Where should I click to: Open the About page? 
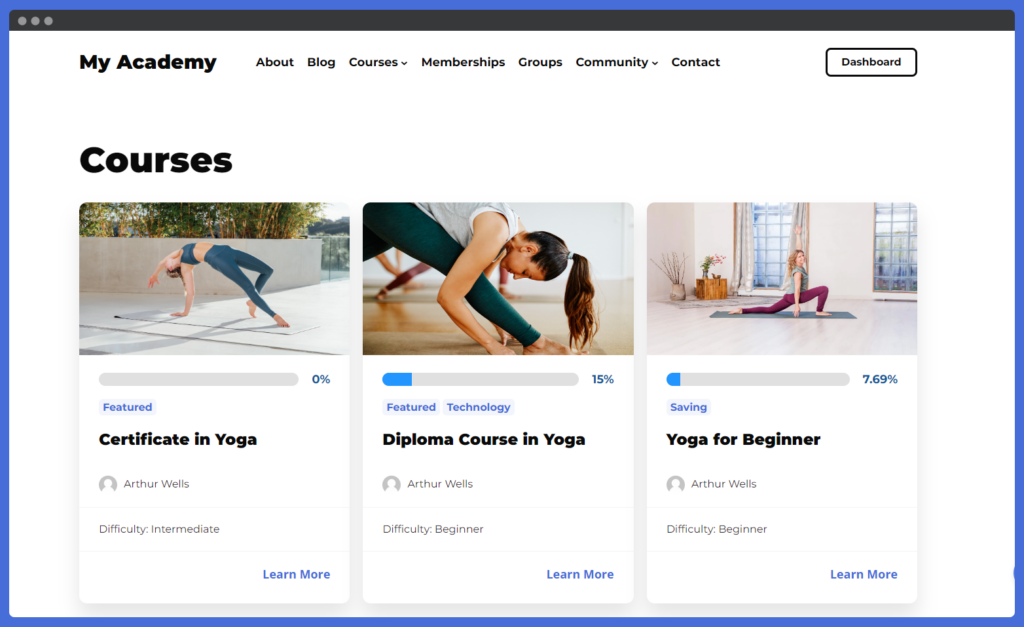tap(274, 62)
